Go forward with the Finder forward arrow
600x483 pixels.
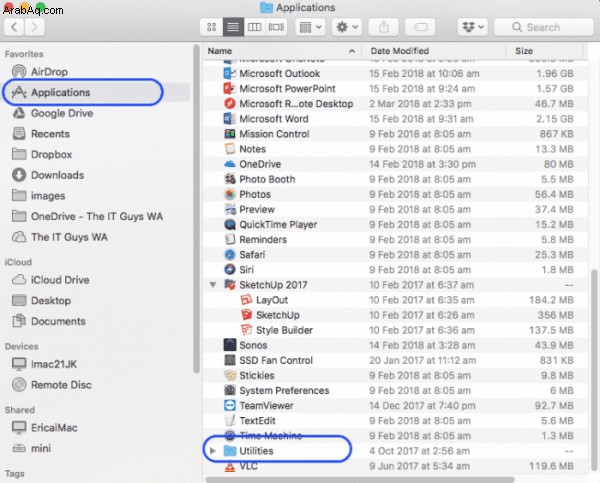34,27
